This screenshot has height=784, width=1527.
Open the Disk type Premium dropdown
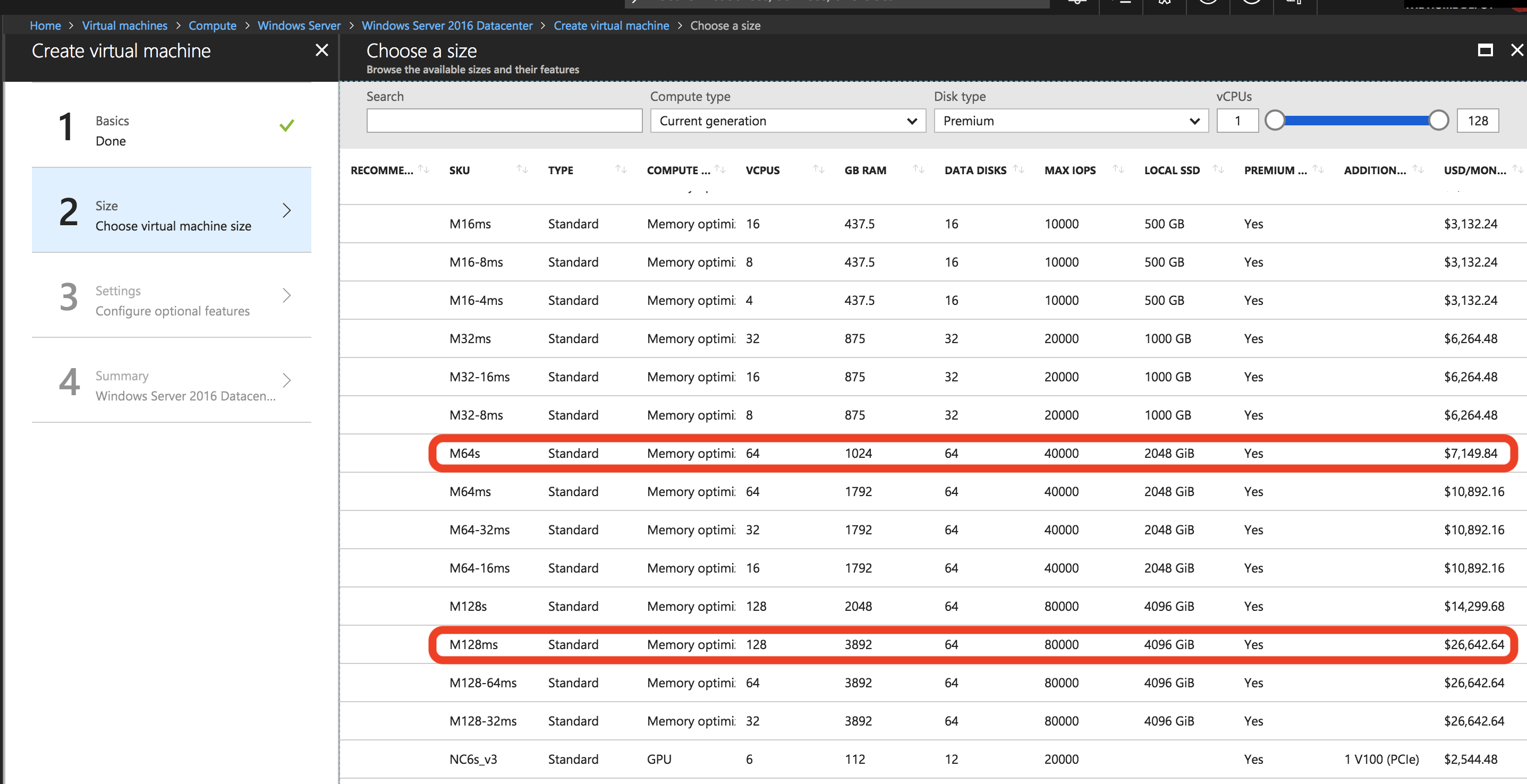[x=1071, y=121]
